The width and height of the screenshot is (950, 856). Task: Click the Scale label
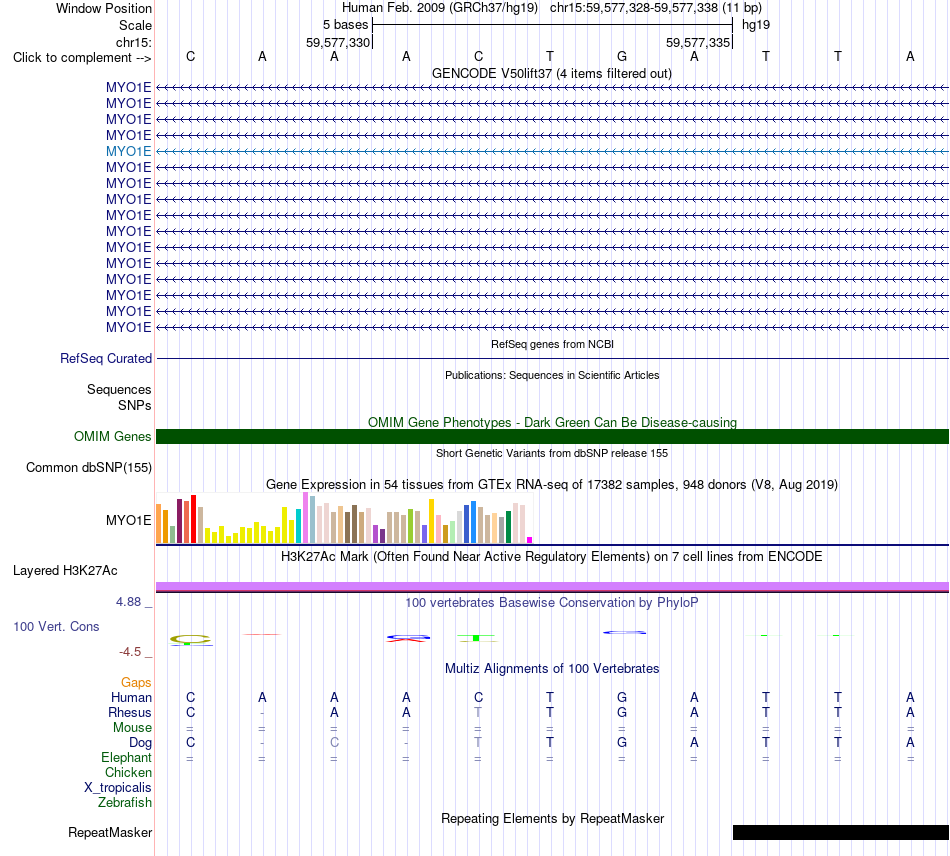pyautogui.click(x=135, y=25)
